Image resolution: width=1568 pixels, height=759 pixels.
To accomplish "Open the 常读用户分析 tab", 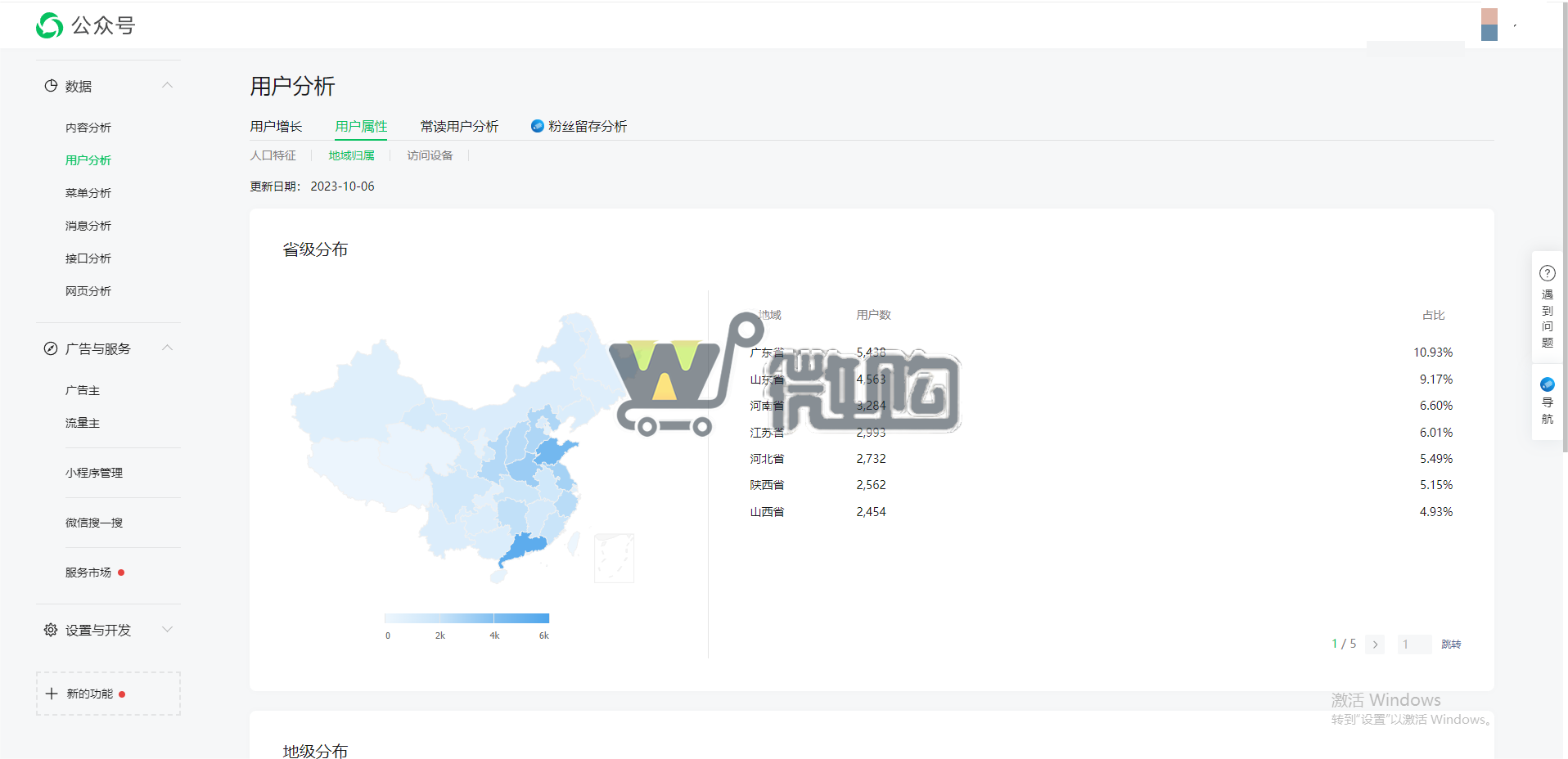I will (x=459, y=126).
